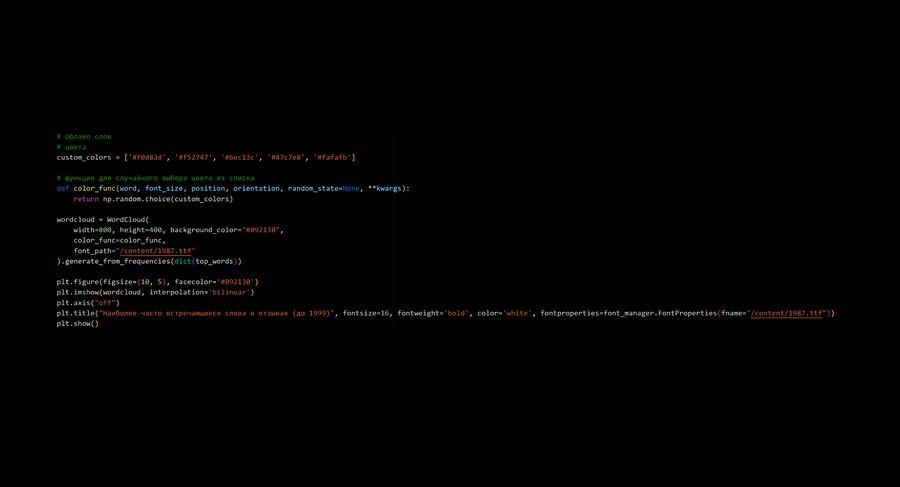Click the interpolation value 'bilinear'
This screenshot has height=487, width=900.
230,292
